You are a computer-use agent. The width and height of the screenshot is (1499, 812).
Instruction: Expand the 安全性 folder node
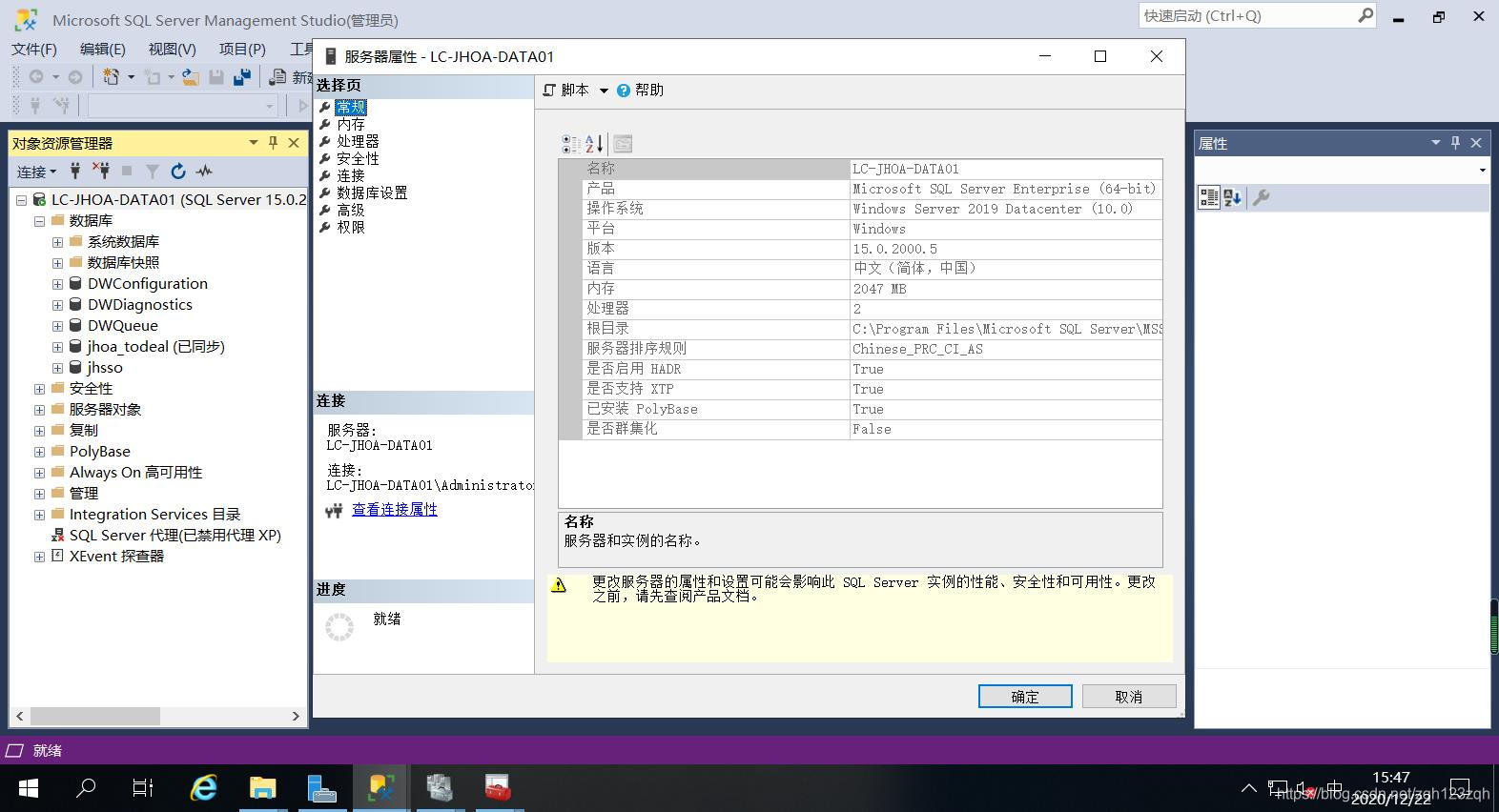click(39, 389)
